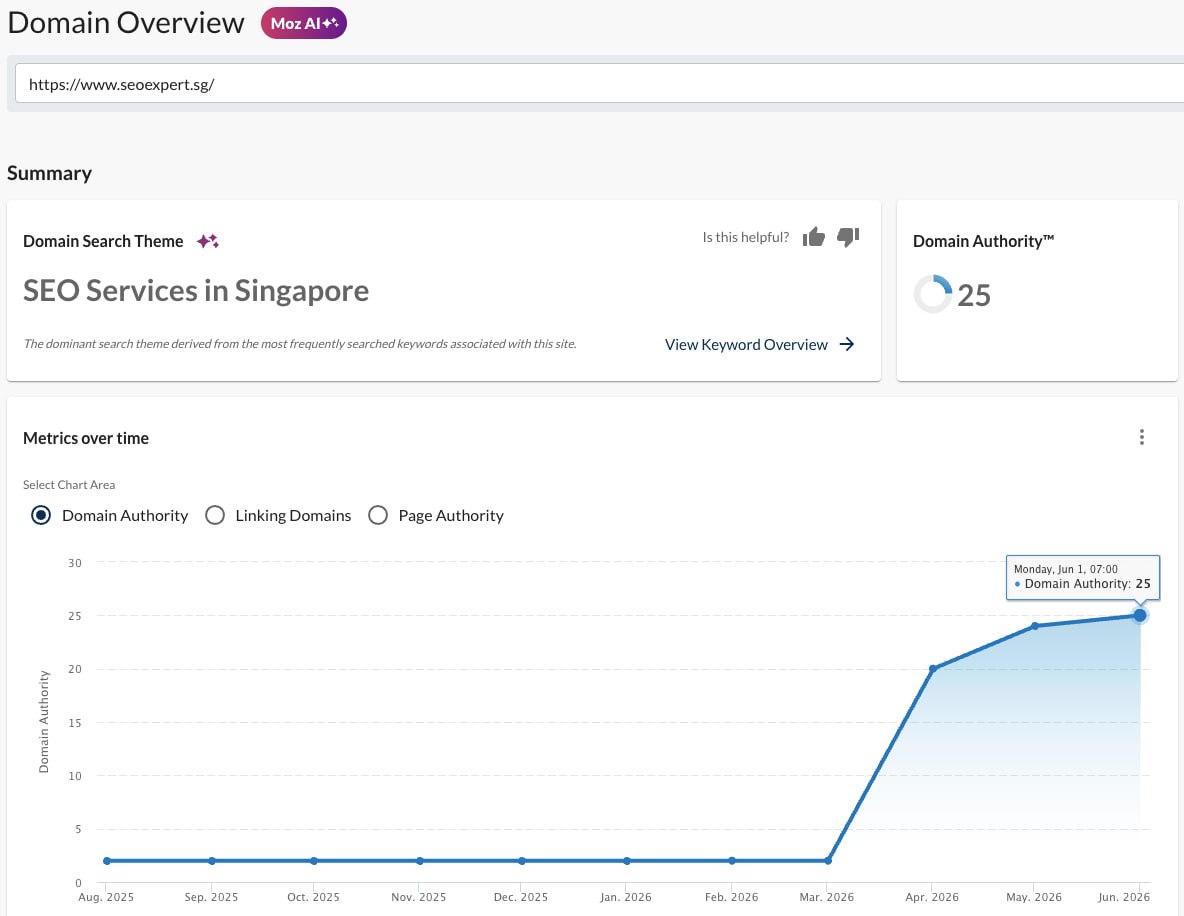The image size is (1184, 916).
Task: Click the italic dominant search theme description
Action: pyautogui.click(x=300, y=344)
